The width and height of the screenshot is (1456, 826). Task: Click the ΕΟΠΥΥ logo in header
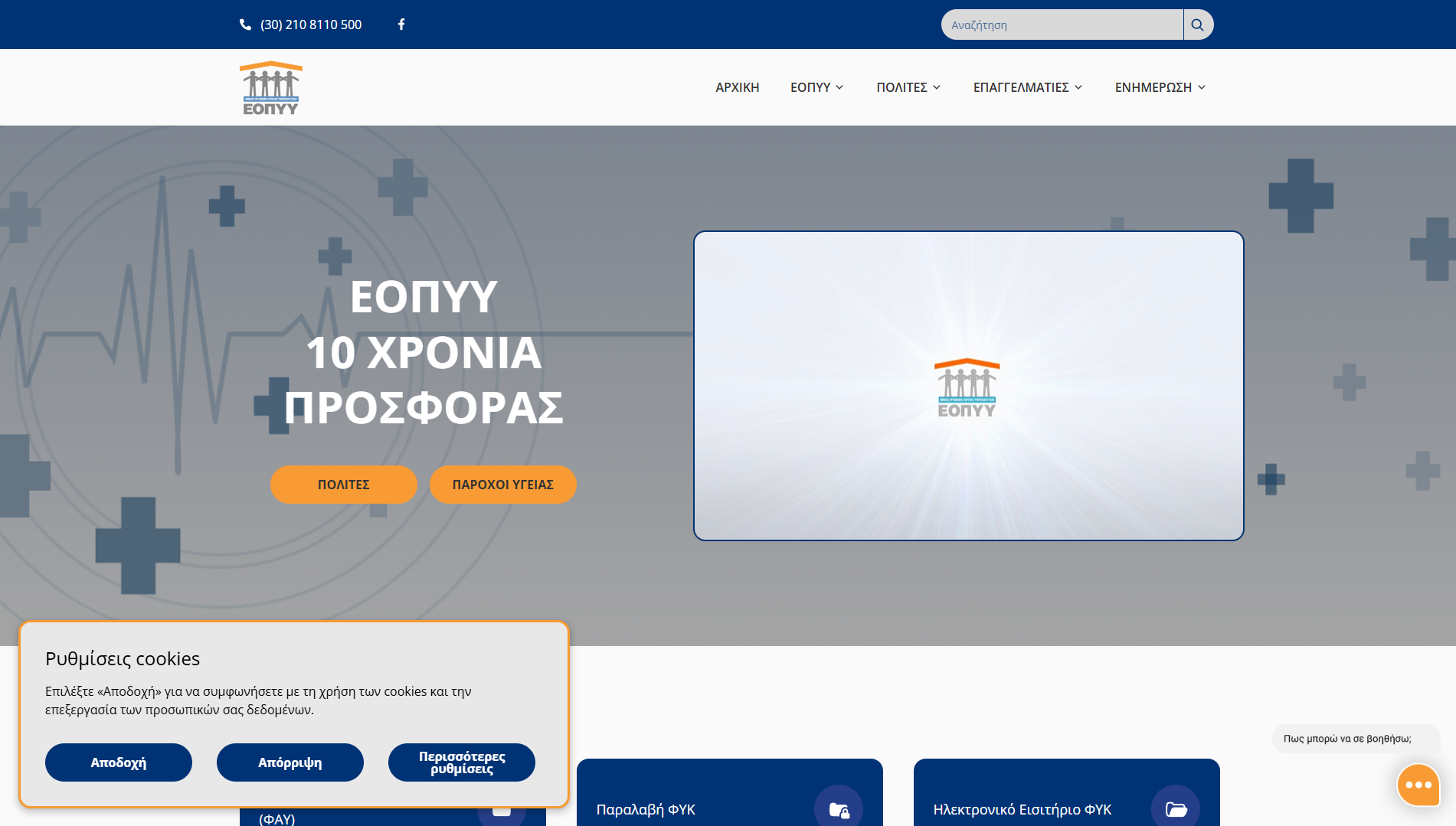point(271,88)
